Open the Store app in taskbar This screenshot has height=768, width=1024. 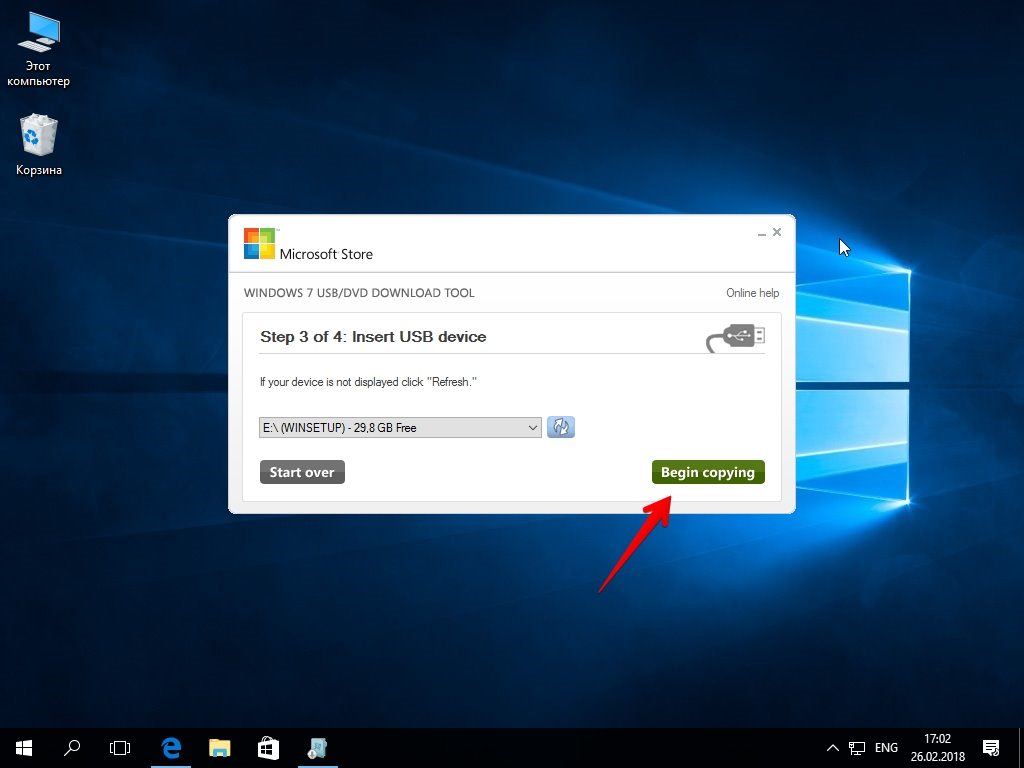(268, 748)
